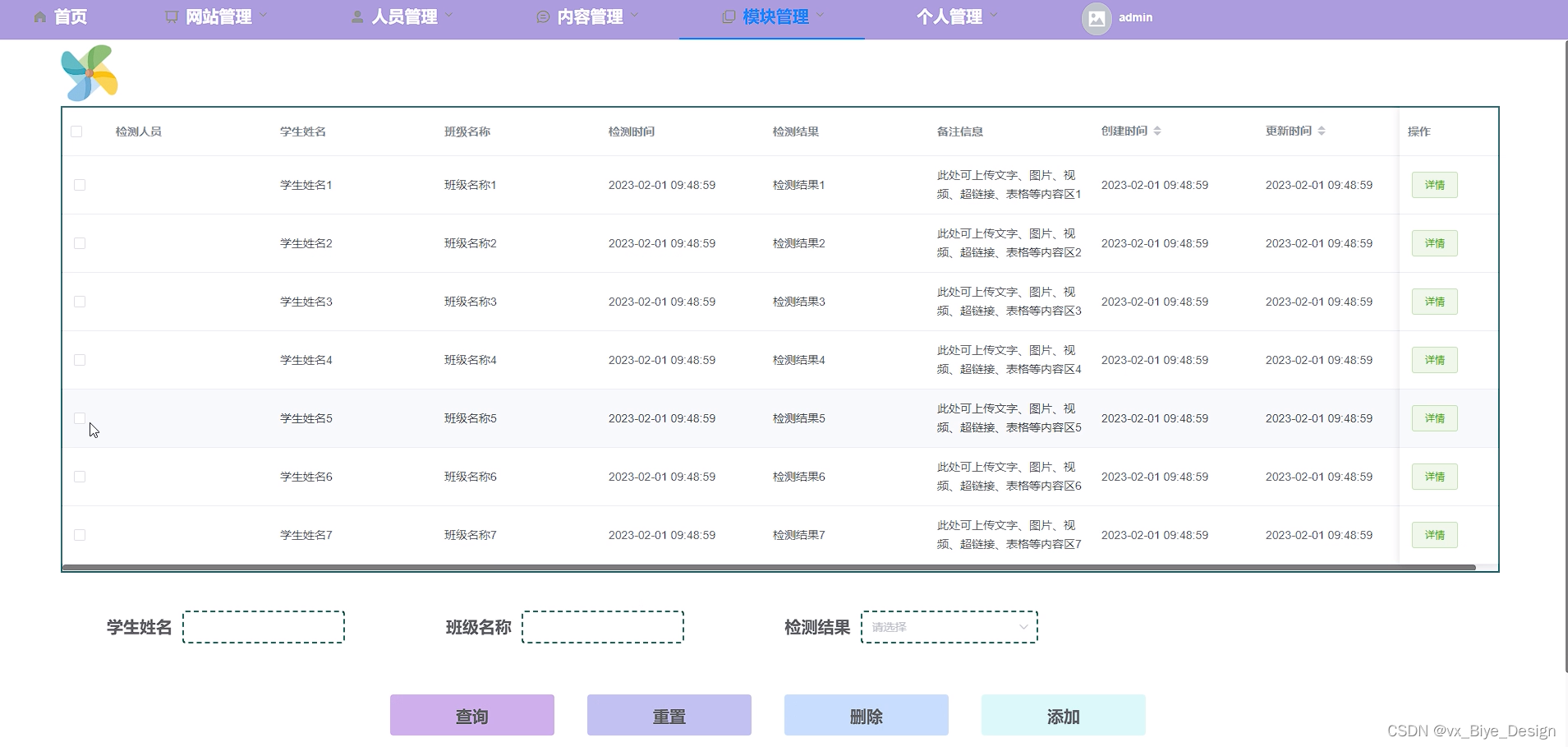Viewport: 1568px width, 747px height.
Task: Click the 操作 column header
Action: pyautogui.click(x=1419, y=131)
